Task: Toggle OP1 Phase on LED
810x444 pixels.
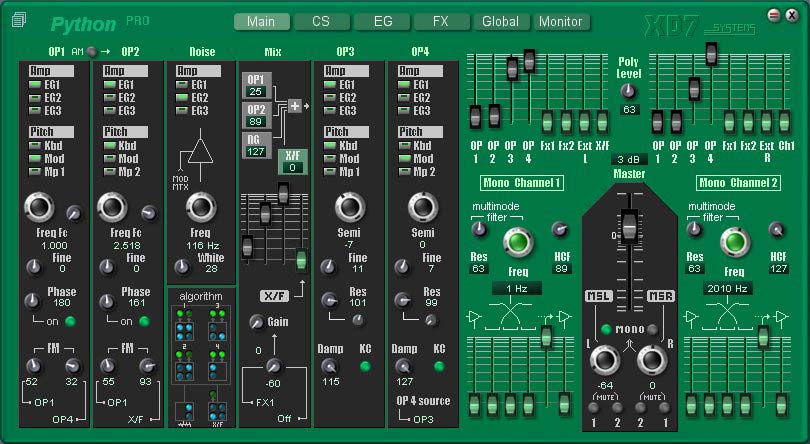Action: click(70, 321)
